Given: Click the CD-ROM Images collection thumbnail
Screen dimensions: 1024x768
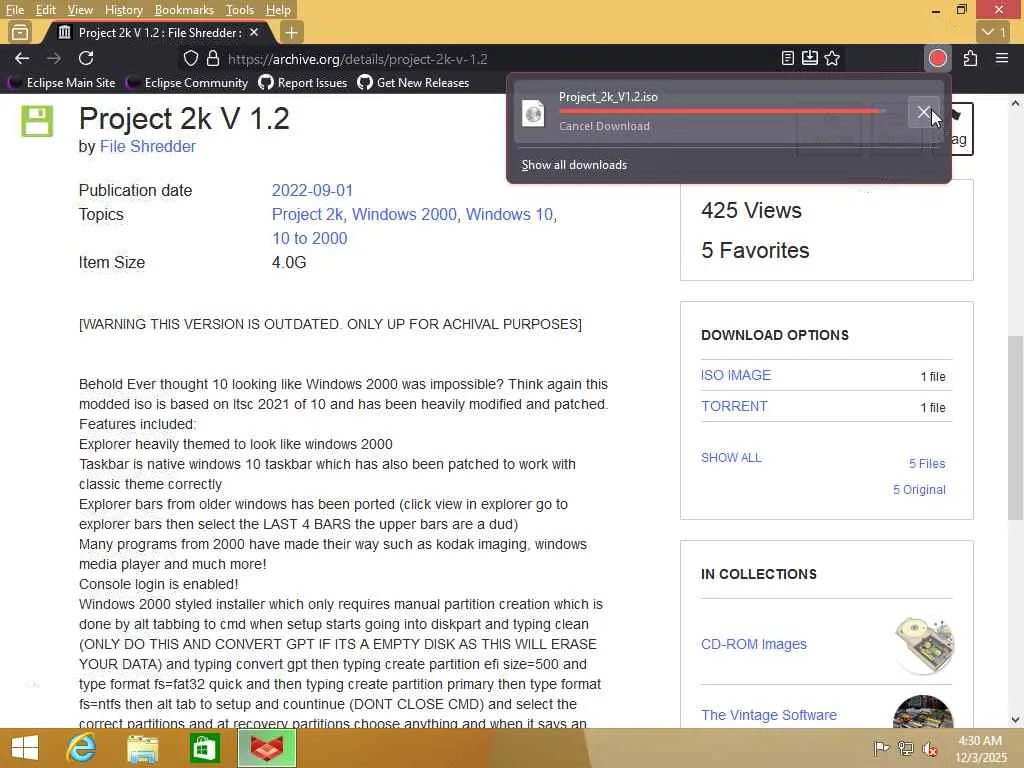Looking at the screenshot, I should [x=923, y=644].
